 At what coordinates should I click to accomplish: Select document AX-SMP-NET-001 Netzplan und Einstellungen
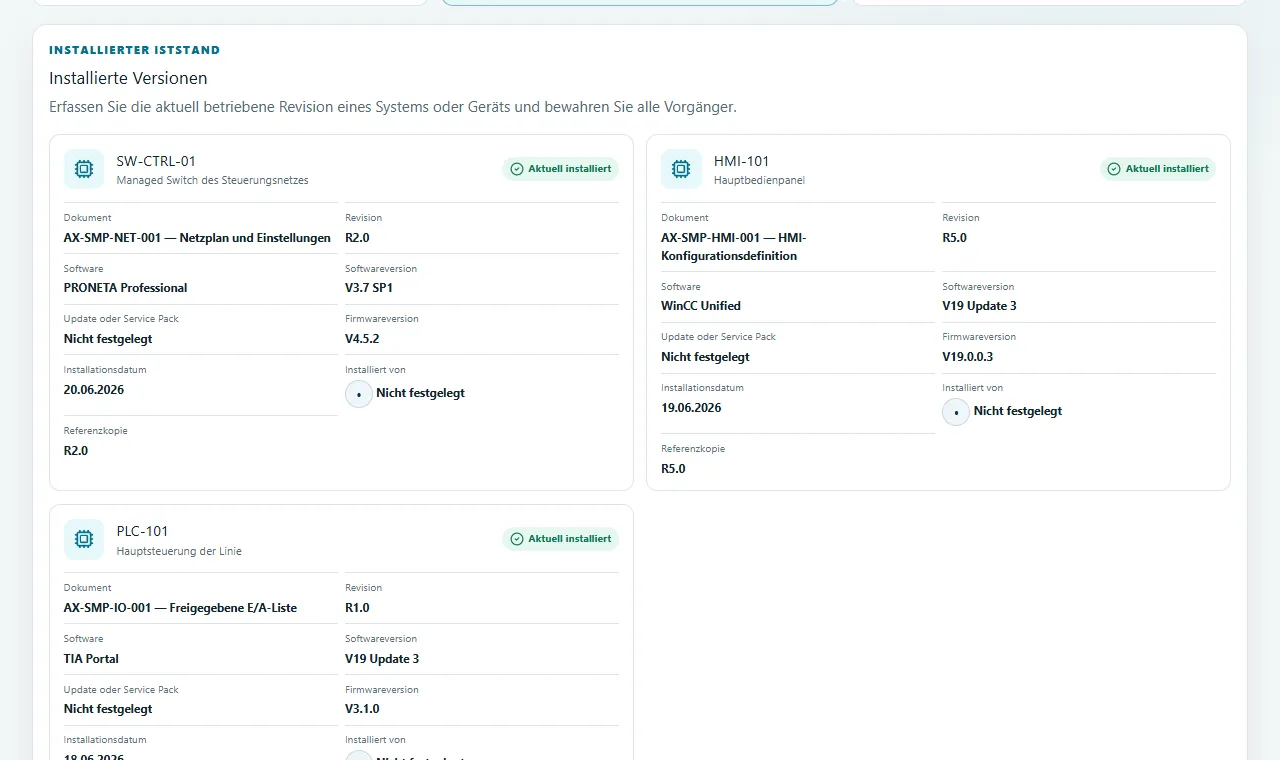[x=197, y=238]
